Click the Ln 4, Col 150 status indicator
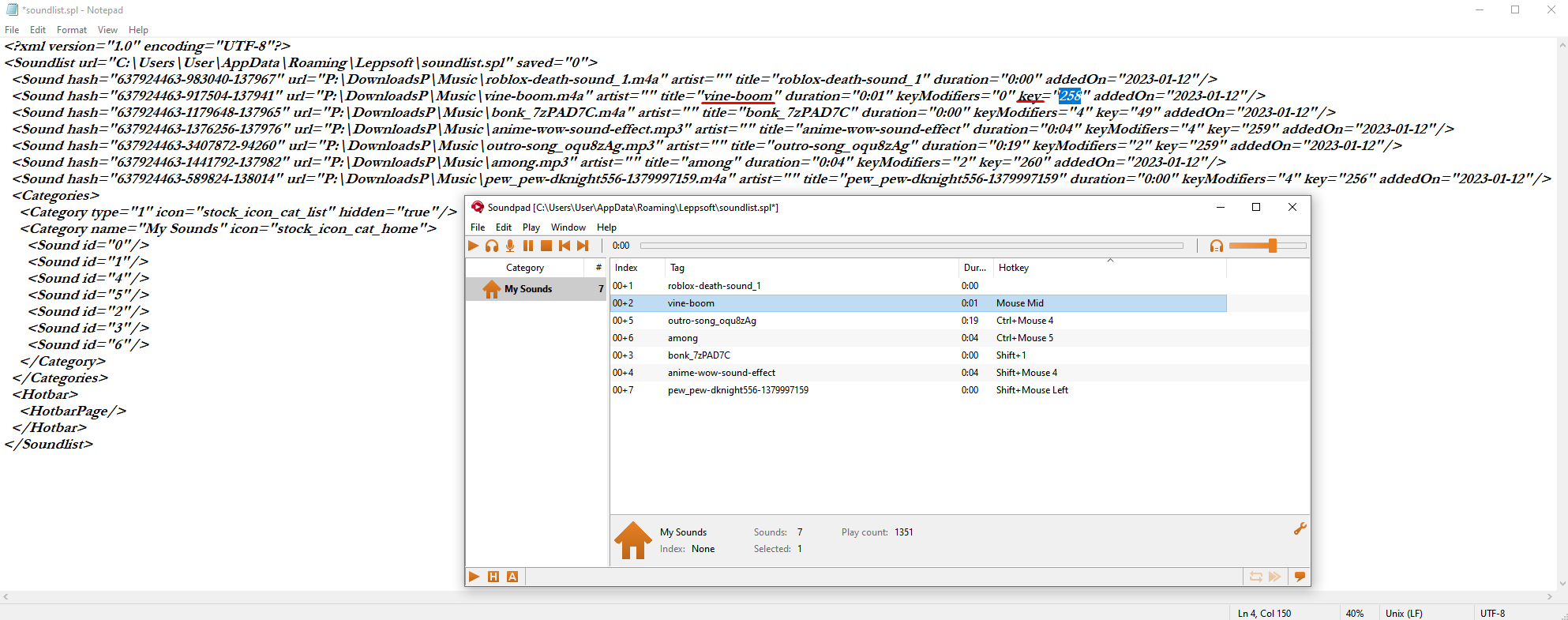This screenshot has height=620, width=1568. [x=1264, y=613]
